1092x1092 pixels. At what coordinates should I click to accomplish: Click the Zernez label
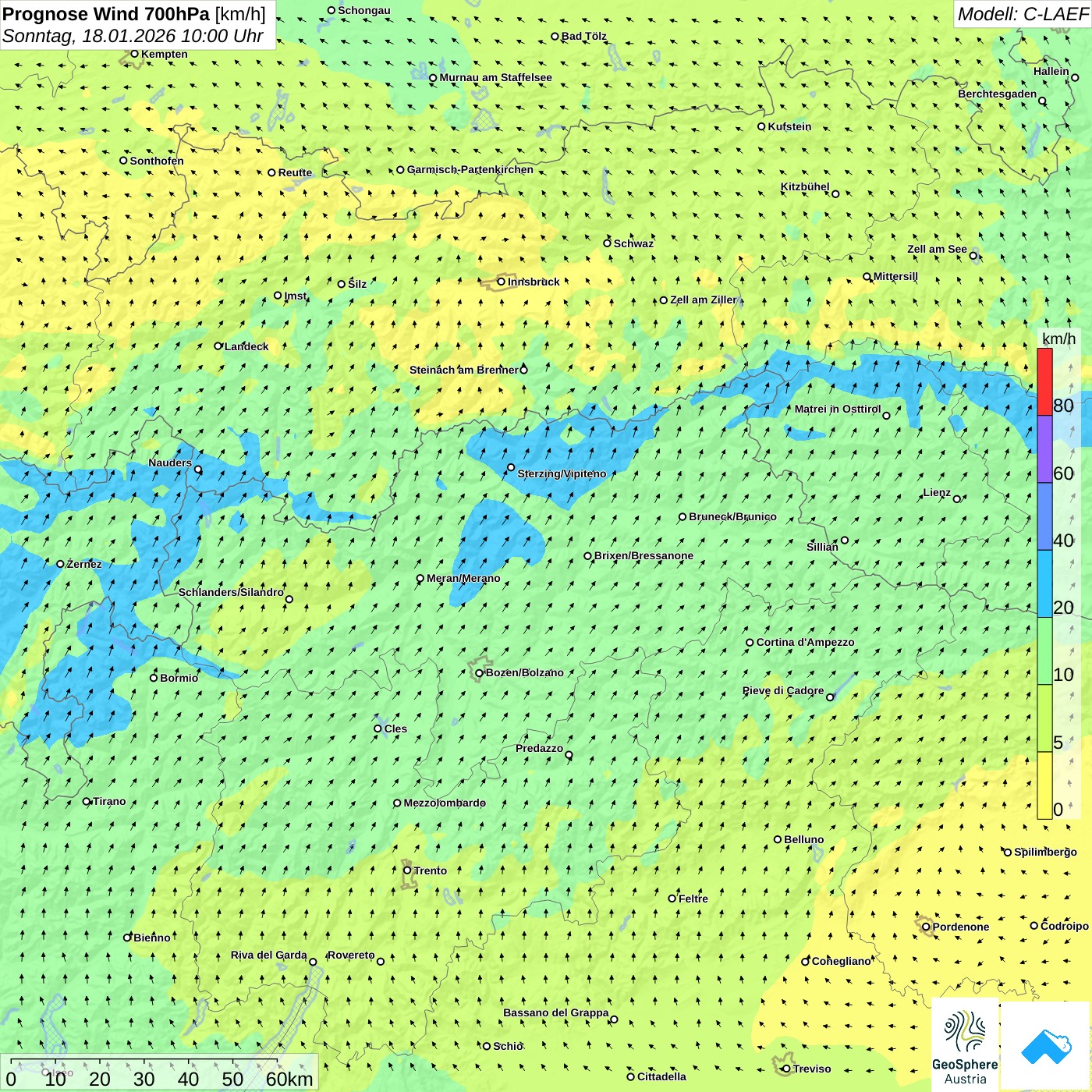84,564
